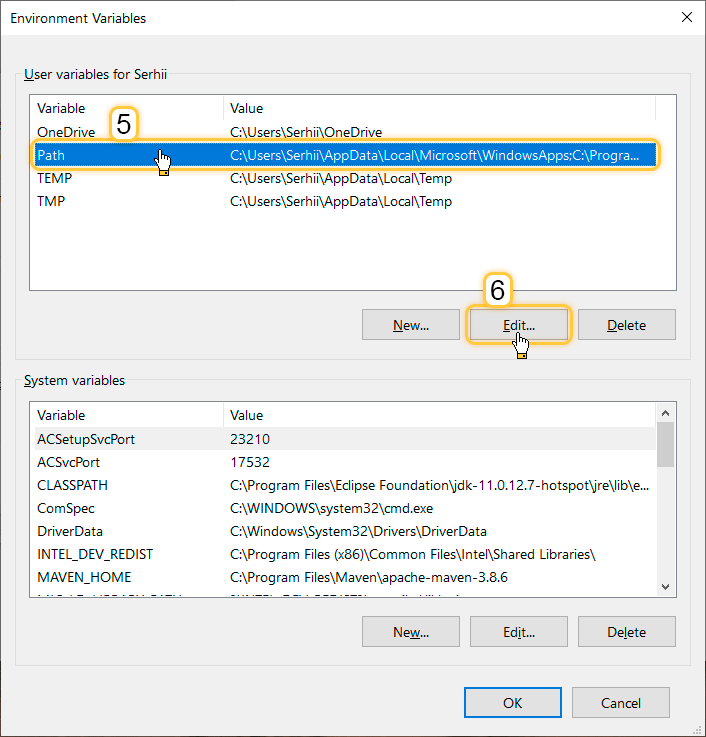Close the Environment Variables dialog

(x=685, y=17)
